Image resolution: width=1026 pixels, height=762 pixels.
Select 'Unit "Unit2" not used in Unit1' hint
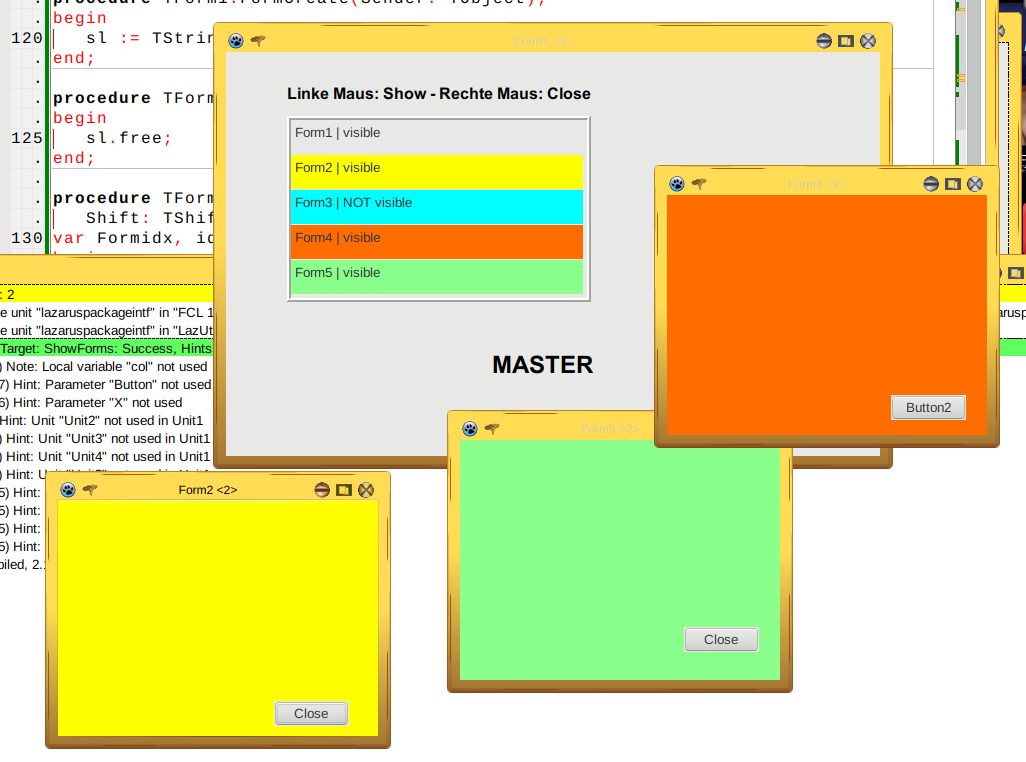107,421
